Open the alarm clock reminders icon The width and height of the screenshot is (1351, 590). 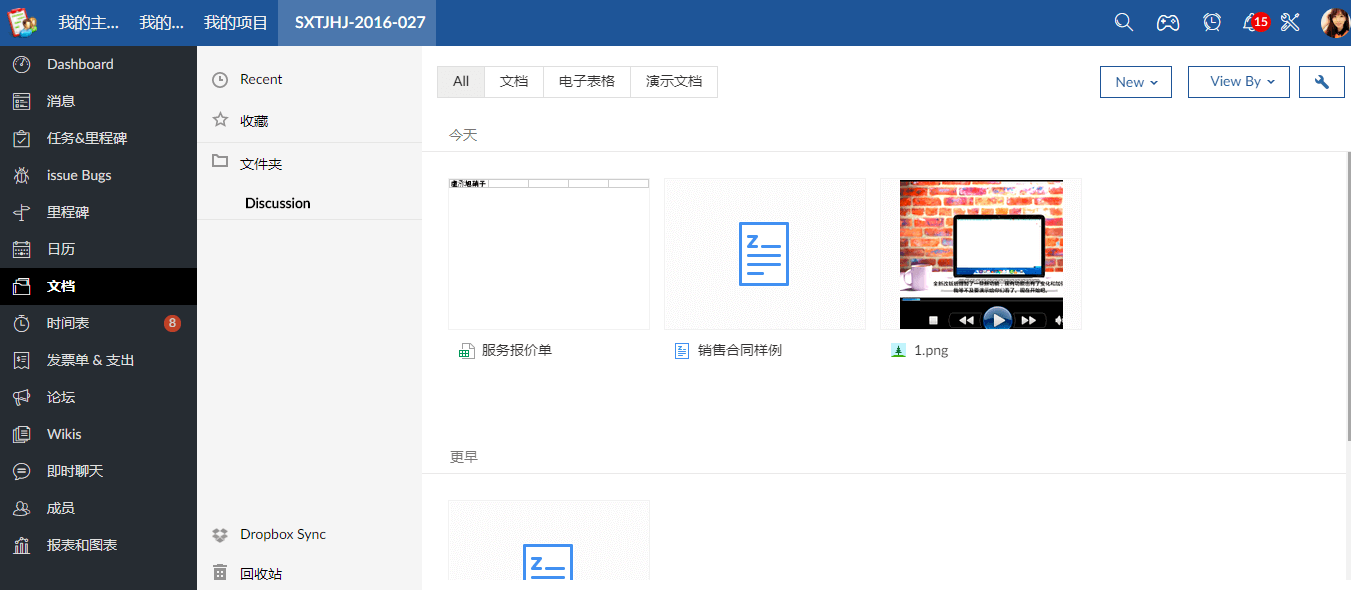tap(1212, 22)
